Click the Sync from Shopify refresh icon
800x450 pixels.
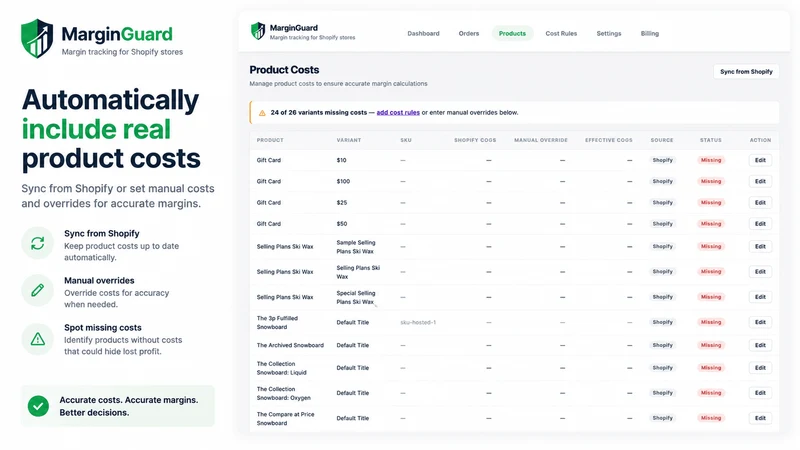point(37,243)
